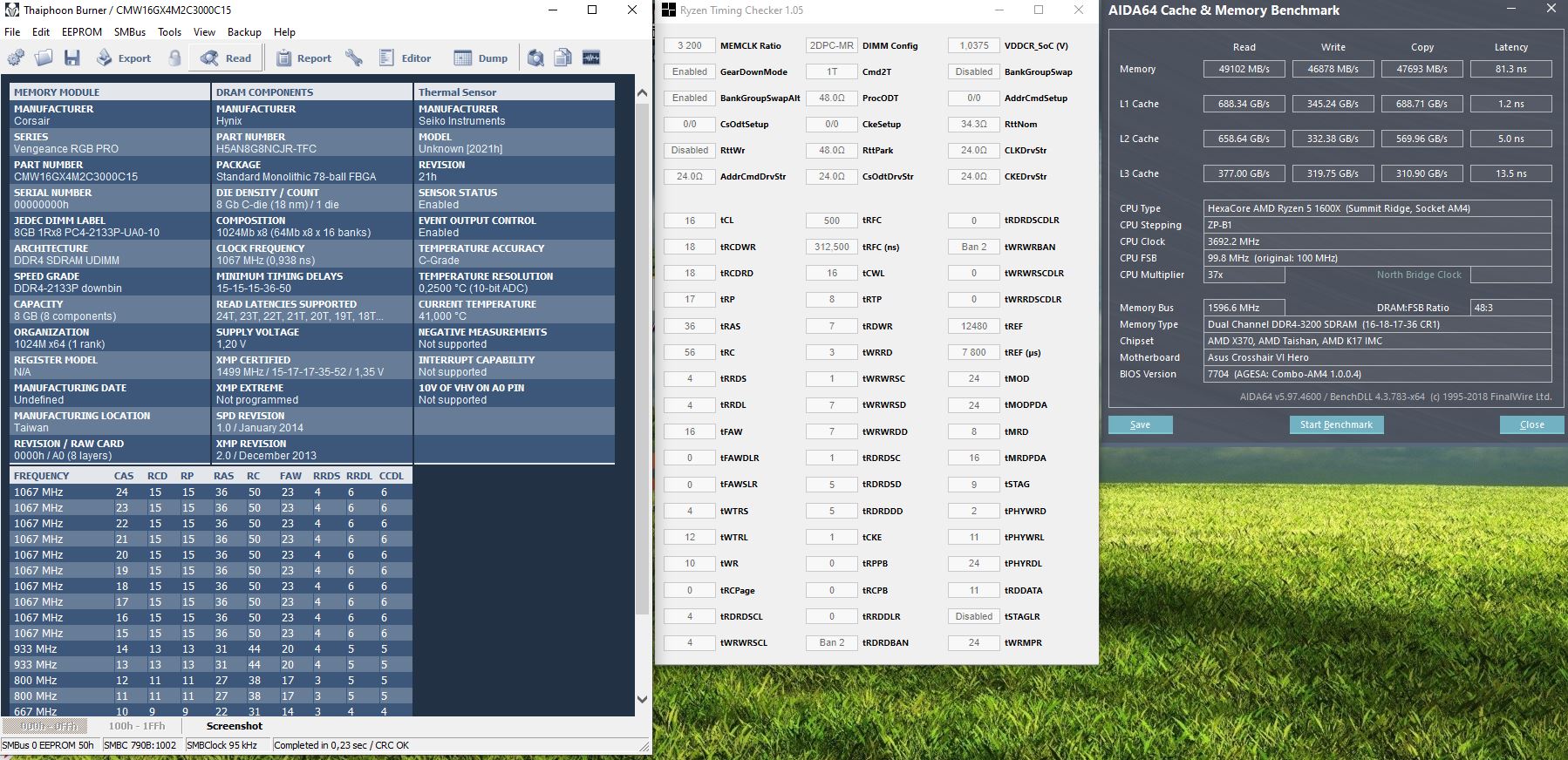Click the Completed CRC OK status message
This screenshot has height=760, width=1568.
point(341,745)
